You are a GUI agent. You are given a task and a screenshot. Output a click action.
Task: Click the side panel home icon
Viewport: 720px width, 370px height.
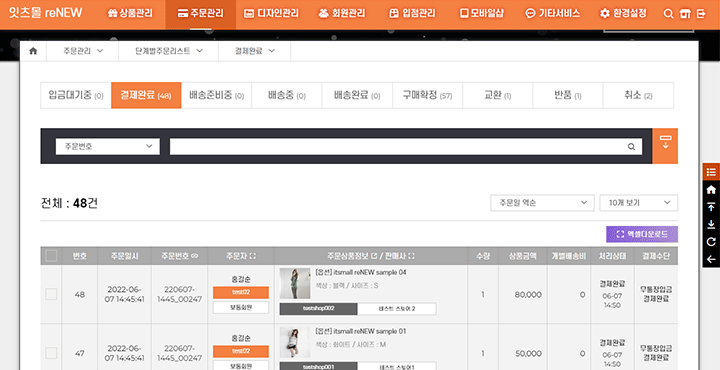point(711,189)
